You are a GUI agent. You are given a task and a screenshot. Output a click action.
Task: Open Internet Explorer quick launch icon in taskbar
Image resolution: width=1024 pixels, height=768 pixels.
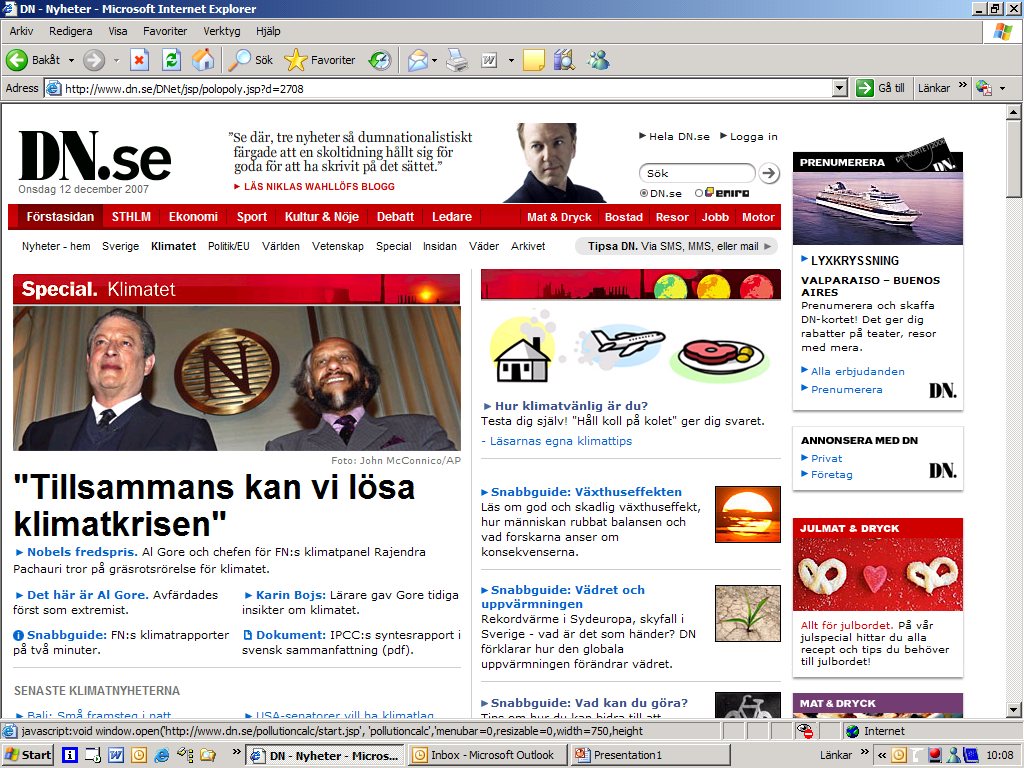pos(162,755)
